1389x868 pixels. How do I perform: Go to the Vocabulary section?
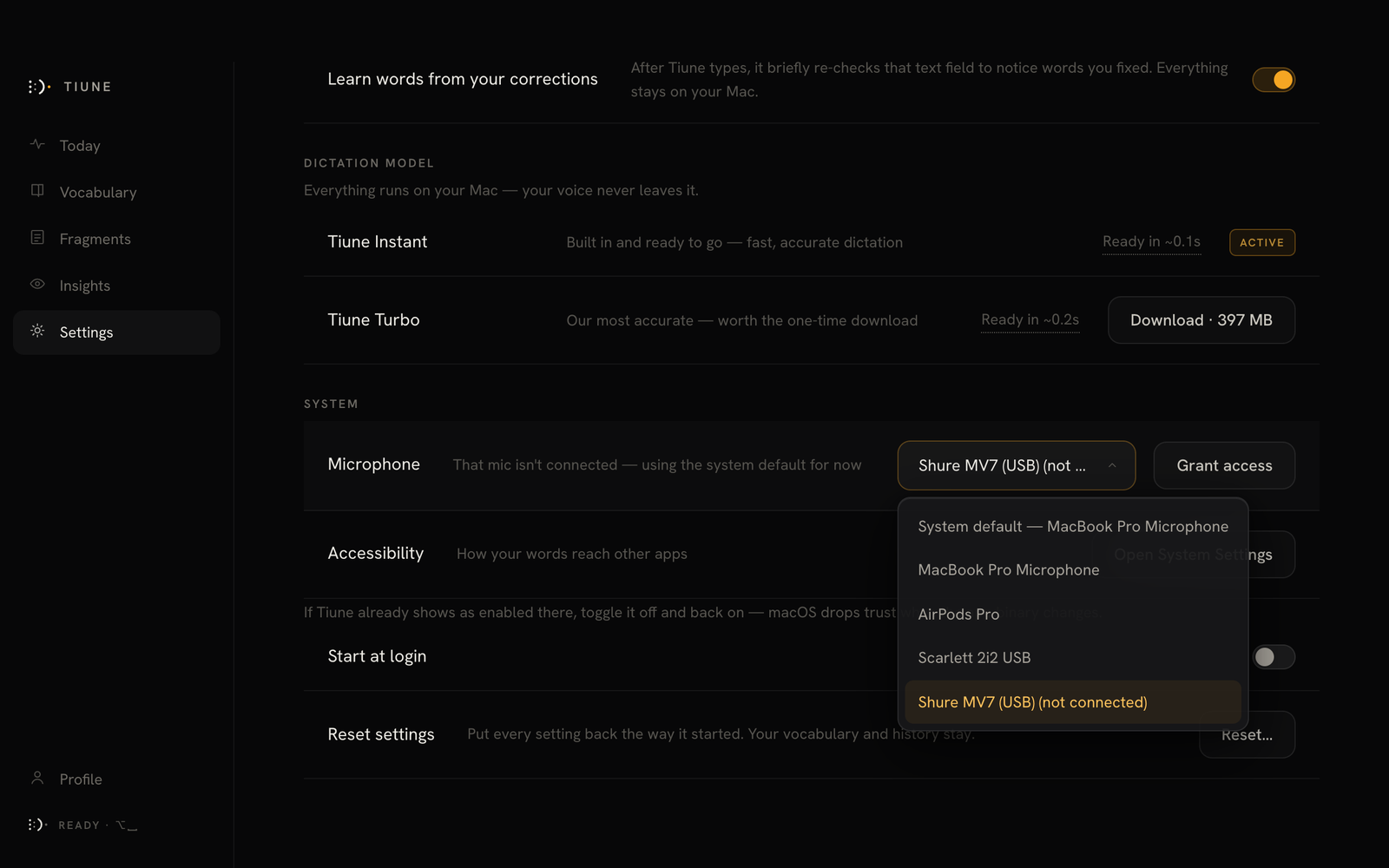116,192
